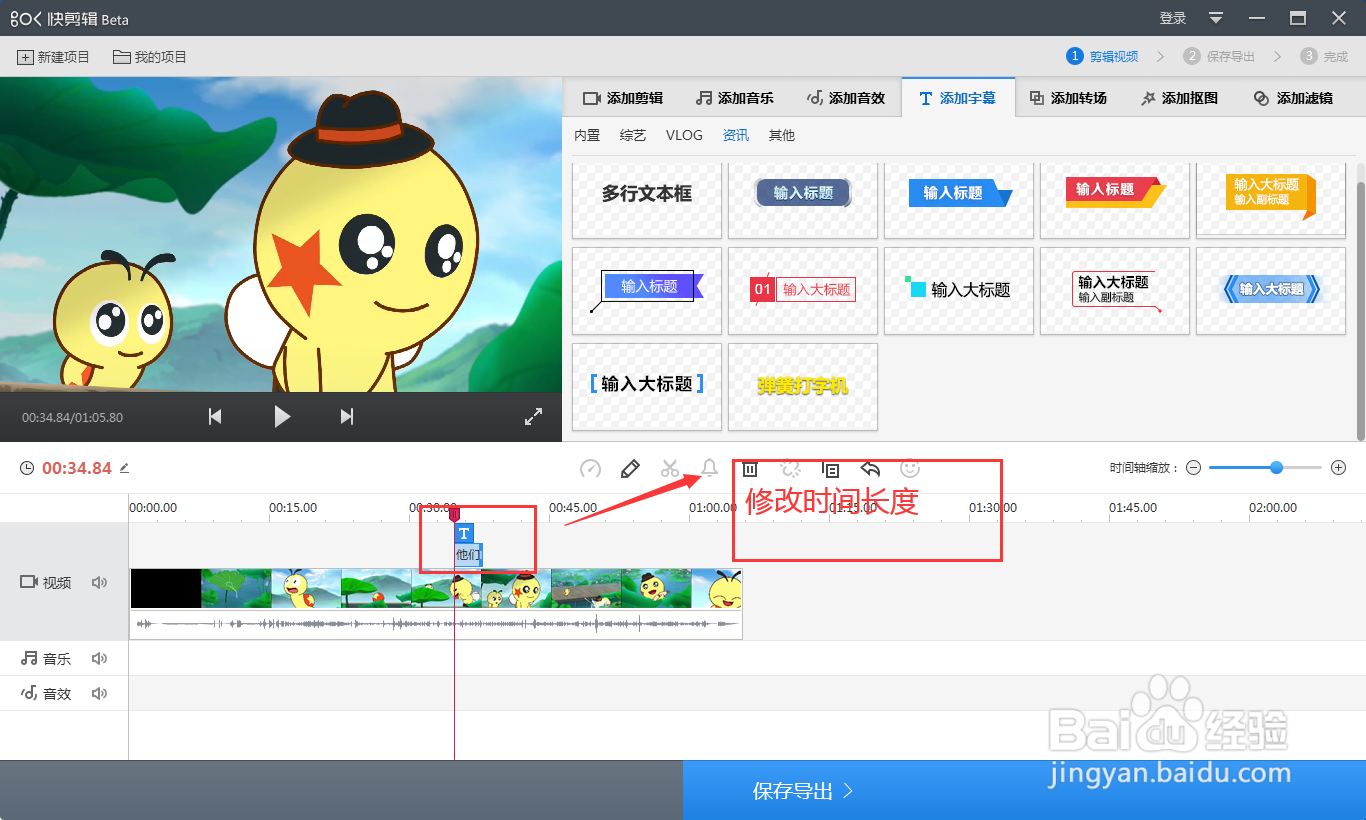Click the scissors split tool
The width and height of the screenshot is (1366, 820).
pyautogui.click(x=670, y=468)
